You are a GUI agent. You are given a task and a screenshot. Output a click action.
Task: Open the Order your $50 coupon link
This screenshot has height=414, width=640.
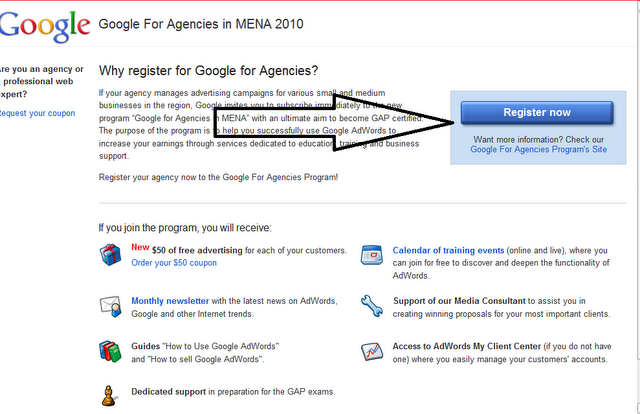[174, 263]
